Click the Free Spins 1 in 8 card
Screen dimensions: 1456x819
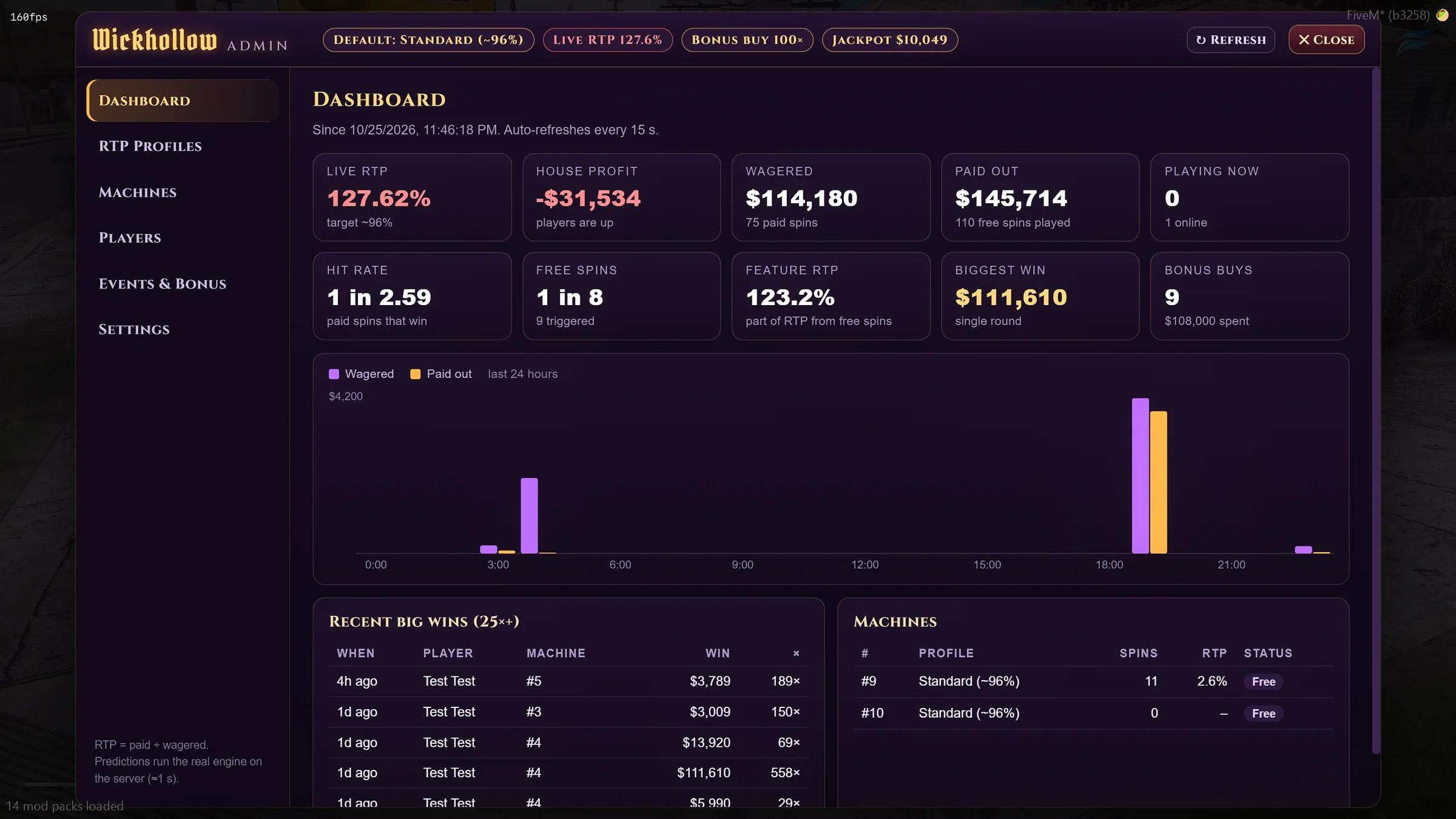point(621,296)
